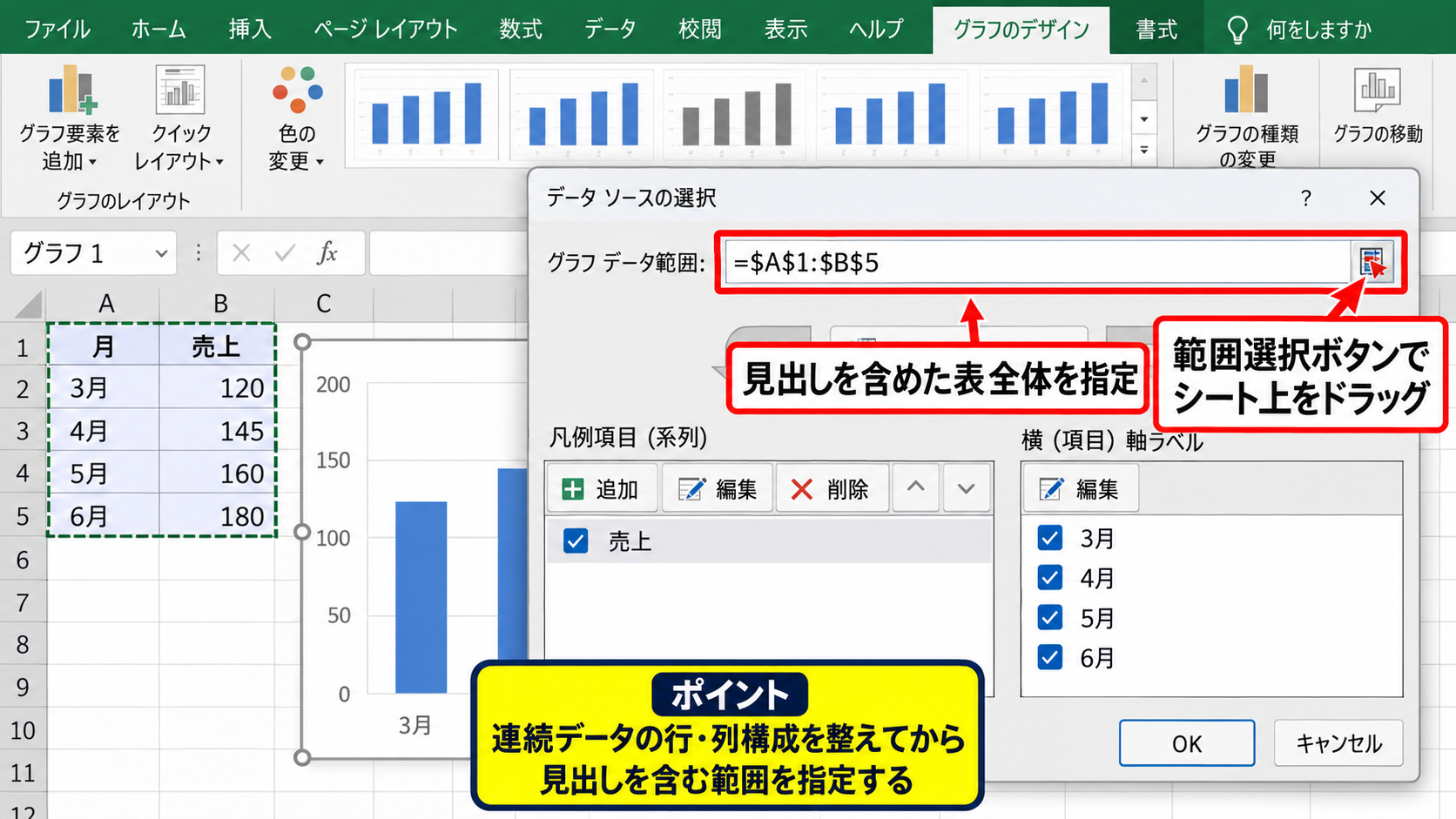Open the ファイル tab
This screenshot has width=1456, height=819.
pyautogui.click(x=57, y=30)
